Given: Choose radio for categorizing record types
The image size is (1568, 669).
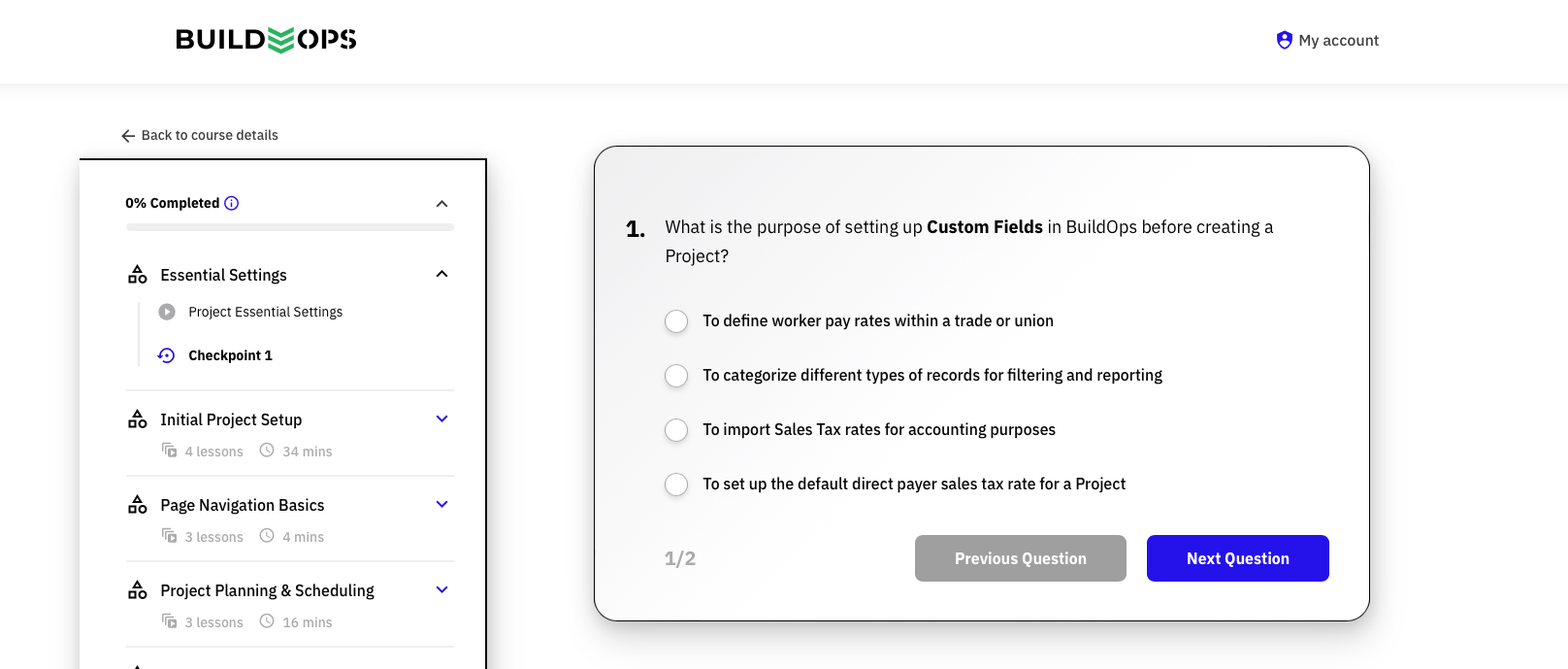Looking at the screenshot, I should (x=676, y=376).
